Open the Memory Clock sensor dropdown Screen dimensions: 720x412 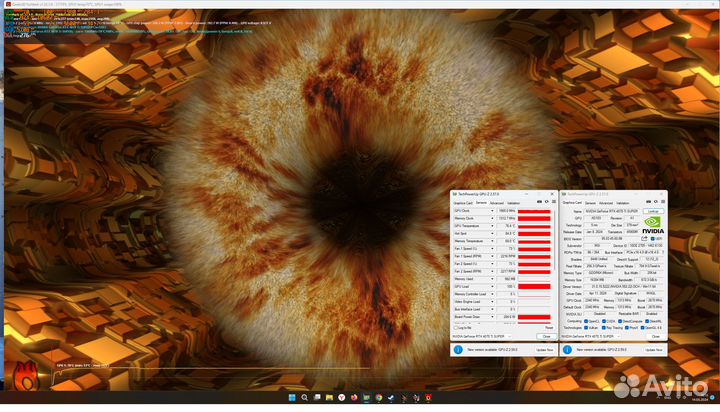[493, 218]
